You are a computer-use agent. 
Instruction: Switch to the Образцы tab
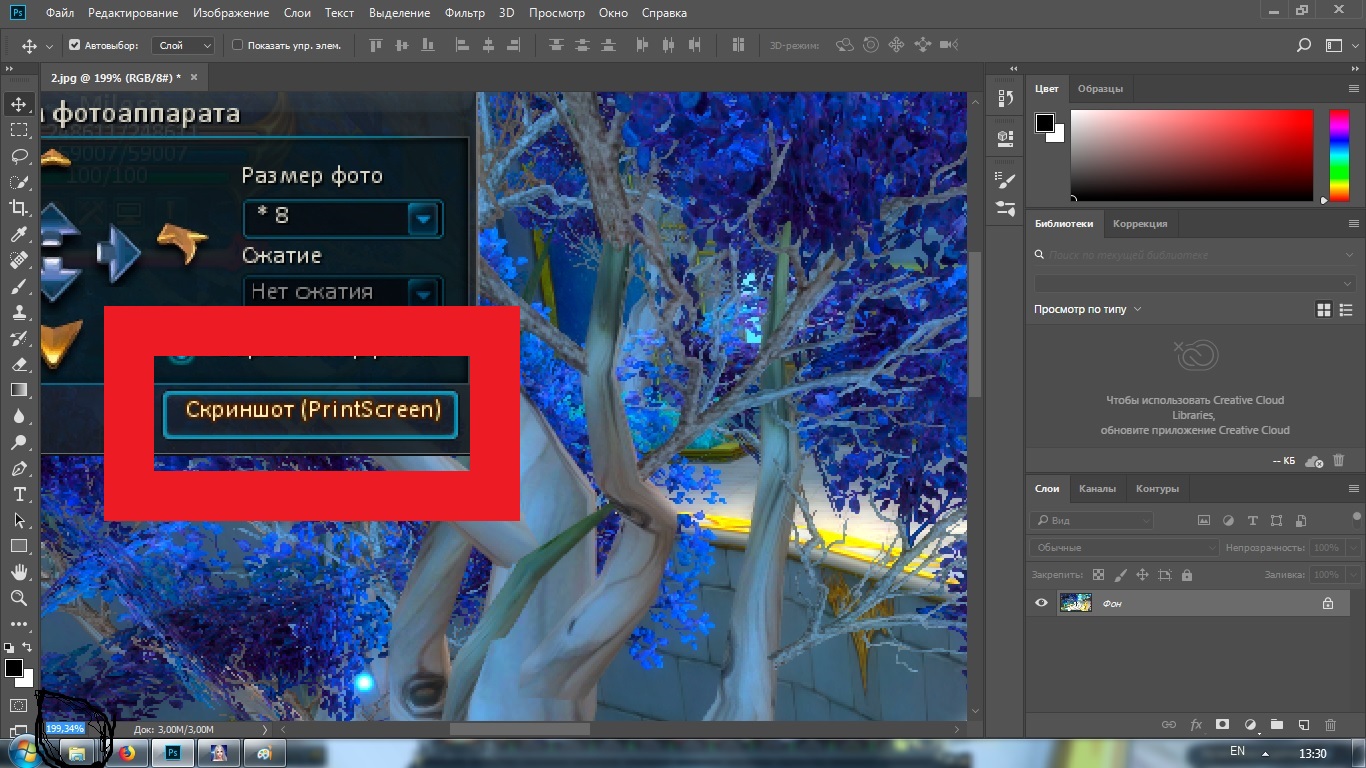[x=1100, y=89]
